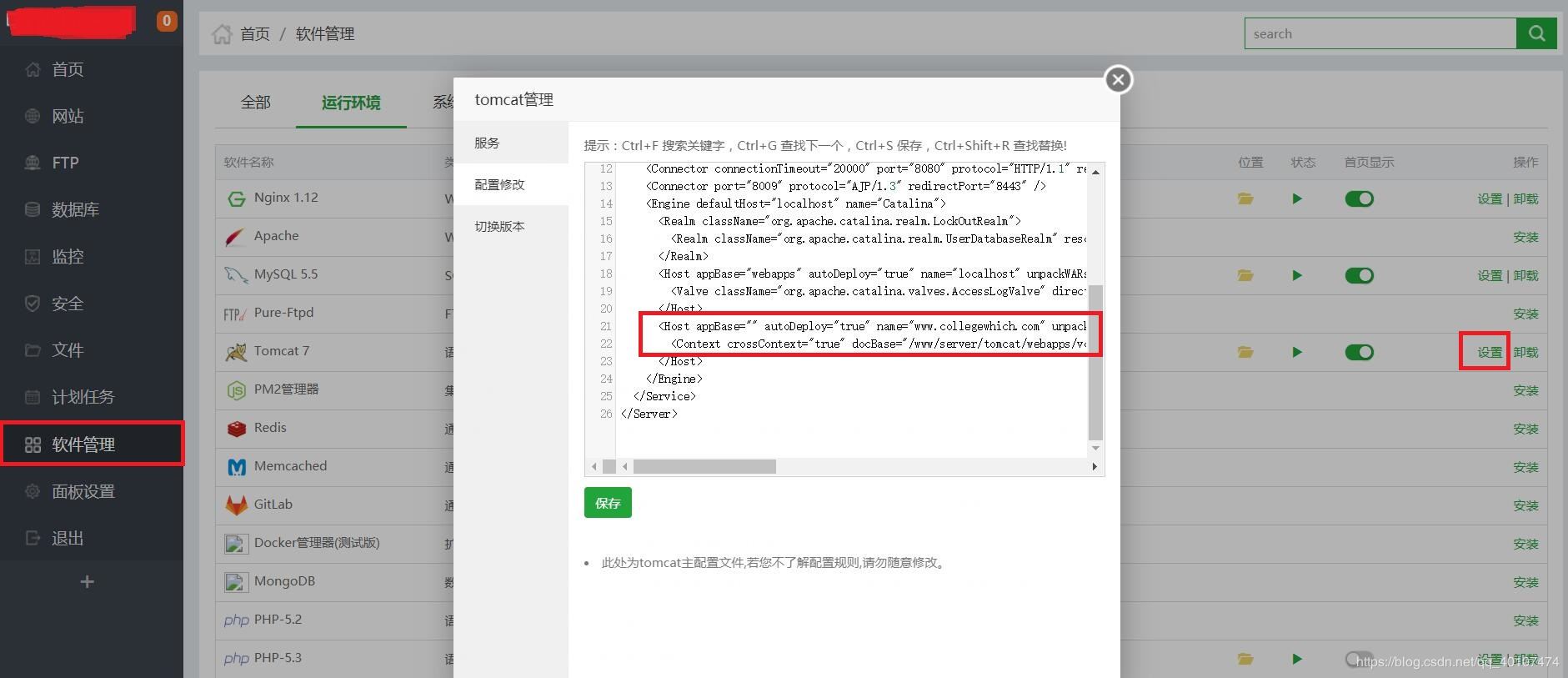Click 设置 link for Tomcat 7
The image size is (1568, 678).
1490,352
